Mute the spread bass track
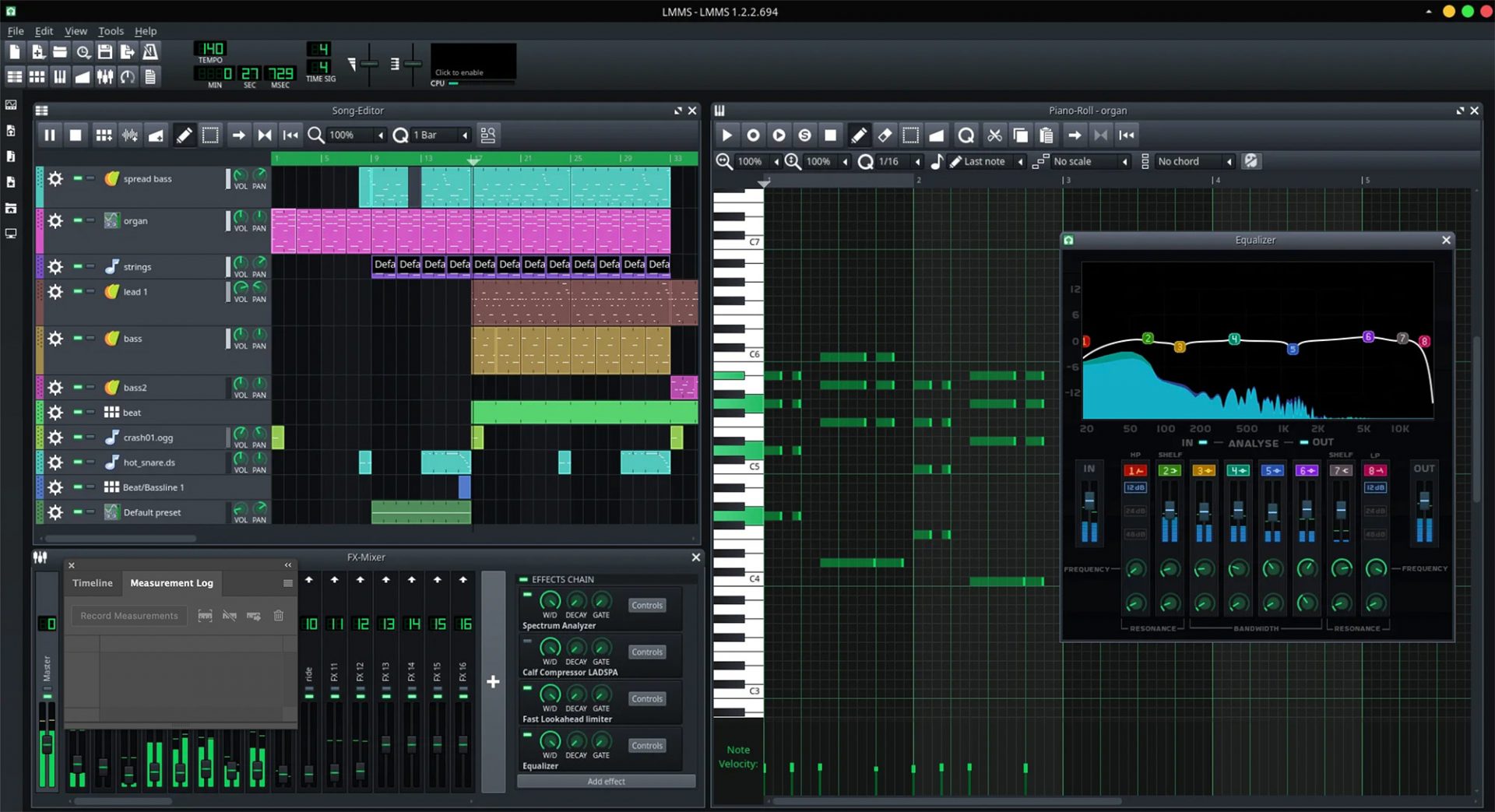 tap(78, 178)
